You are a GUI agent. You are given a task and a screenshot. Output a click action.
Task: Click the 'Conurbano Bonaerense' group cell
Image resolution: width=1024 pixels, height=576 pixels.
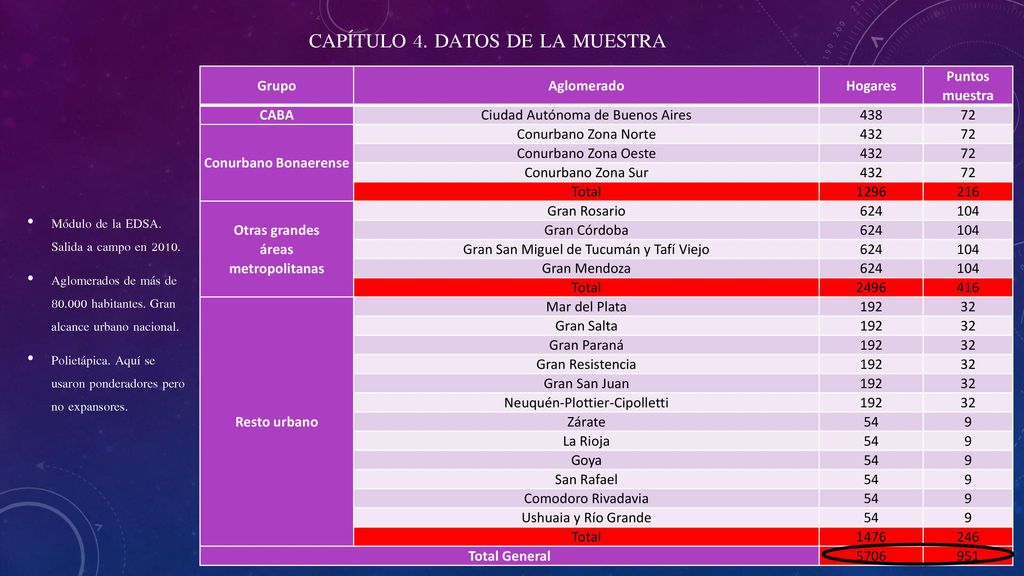tap(276, 163)
